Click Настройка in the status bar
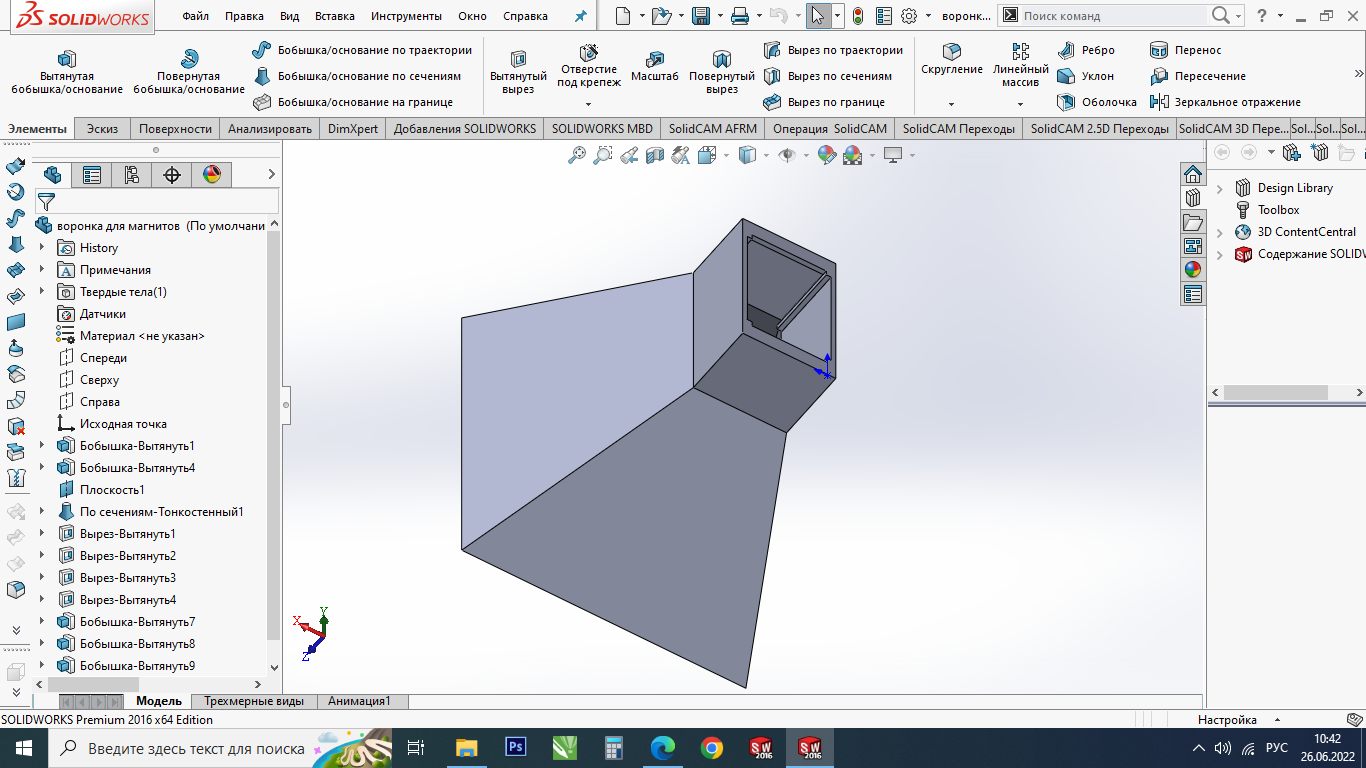Viewport: 1366px width, 768px height. coord(1227,720)
